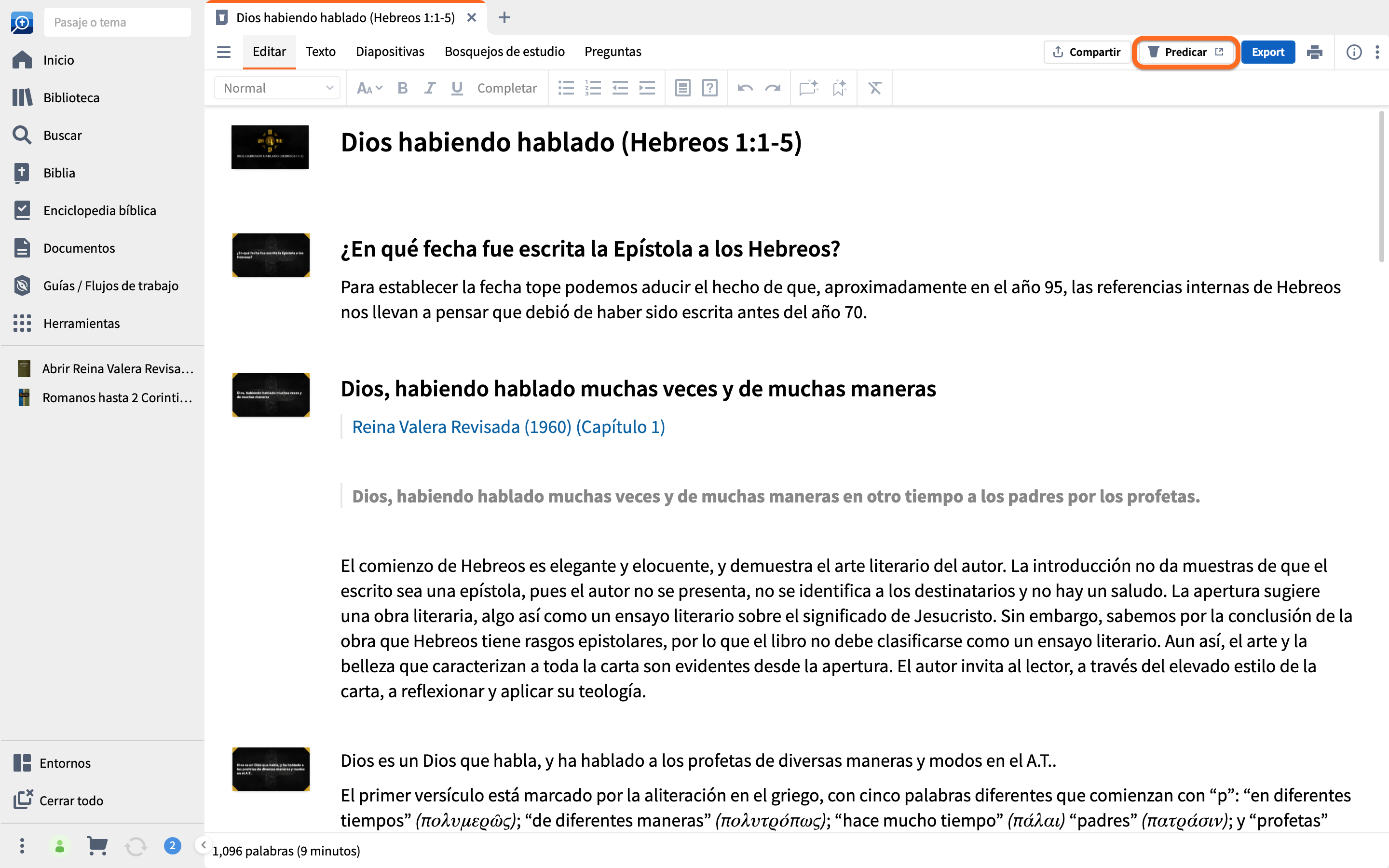Close the Dios habiendo hablado tab
1389x868 pixels.
472,18
